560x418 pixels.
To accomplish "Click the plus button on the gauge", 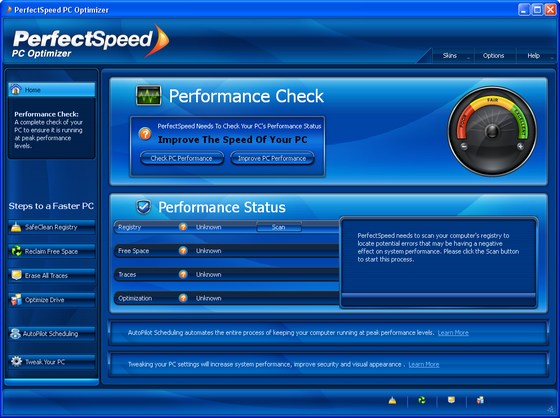I will [520, 146].
